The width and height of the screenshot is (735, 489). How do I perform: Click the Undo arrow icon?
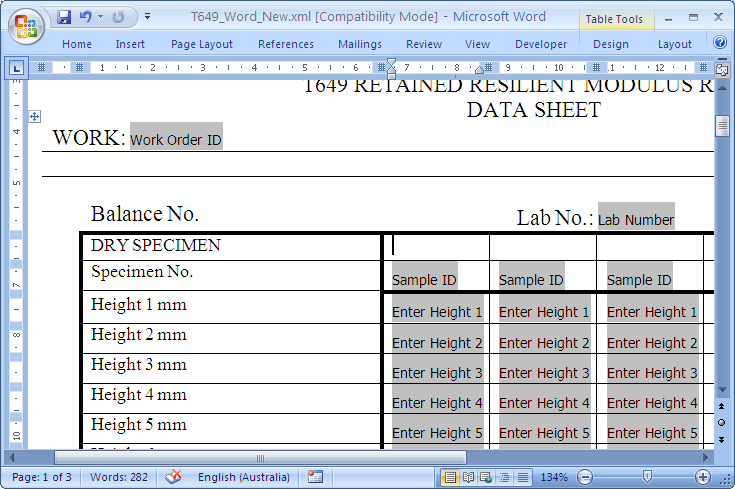85,17
